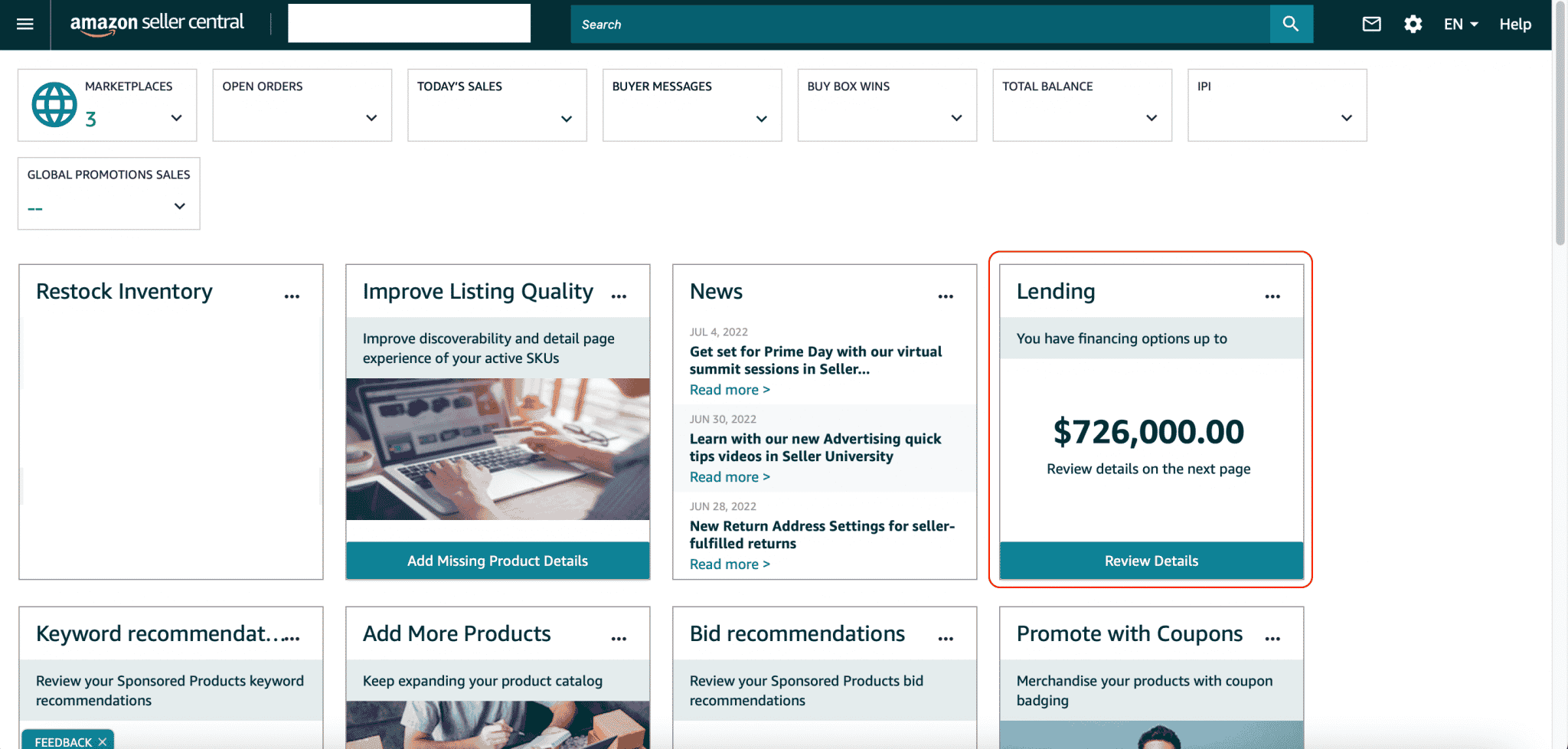The image size is (1568, 749).
Task: Click the $726,000.00 financing amount
Action: (1148, 432)
